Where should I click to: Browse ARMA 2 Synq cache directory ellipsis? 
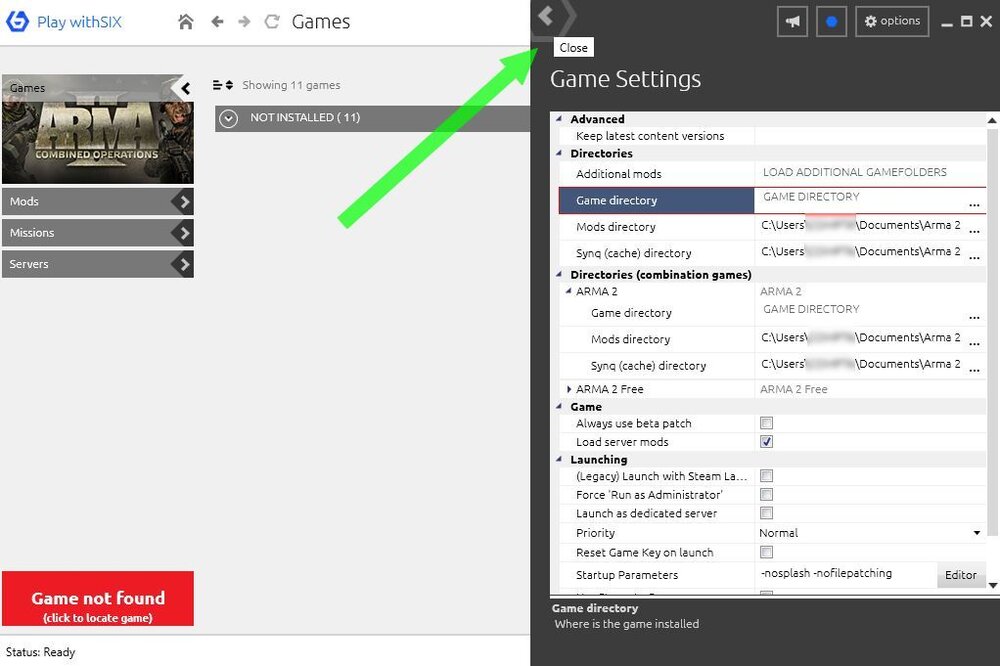pos(974,369)
